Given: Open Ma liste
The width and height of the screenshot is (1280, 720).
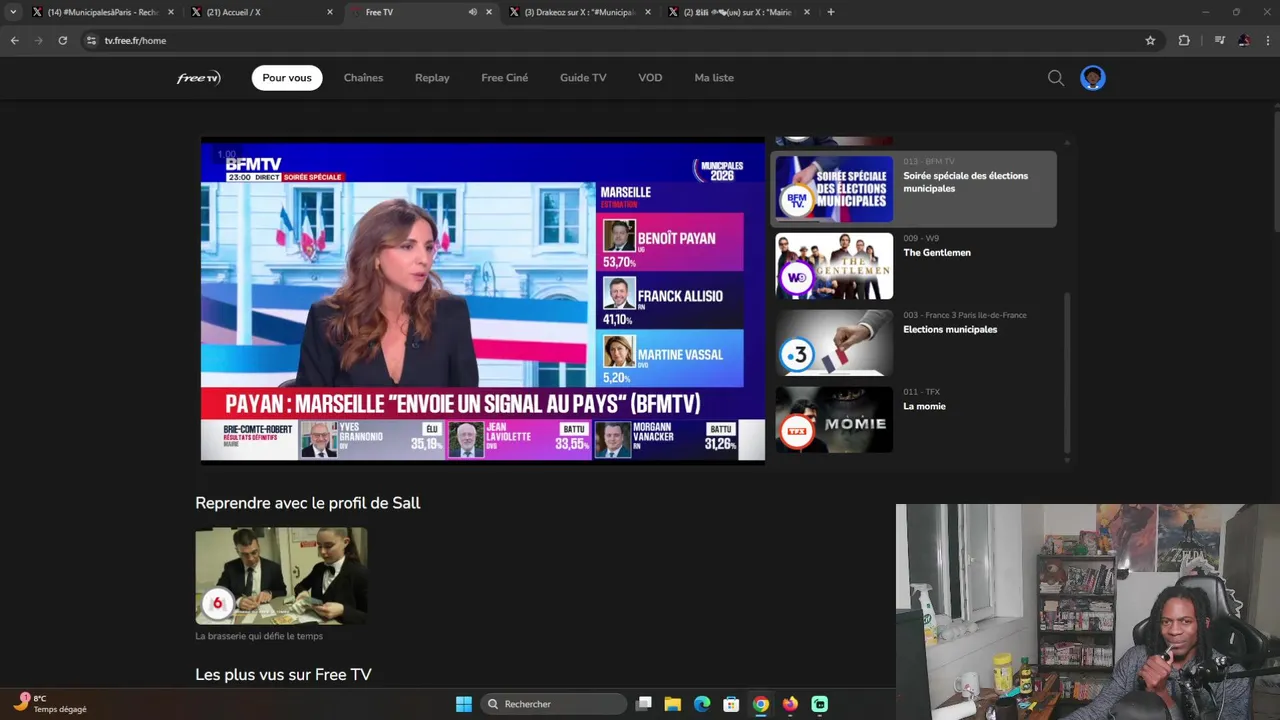Looking at the screenshot, I should (714, 78).
